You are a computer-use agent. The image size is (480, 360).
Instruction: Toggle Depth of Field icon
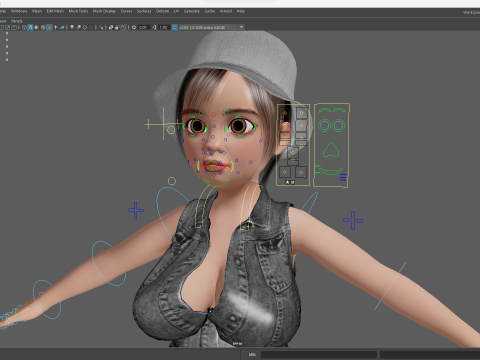[92, 27]
